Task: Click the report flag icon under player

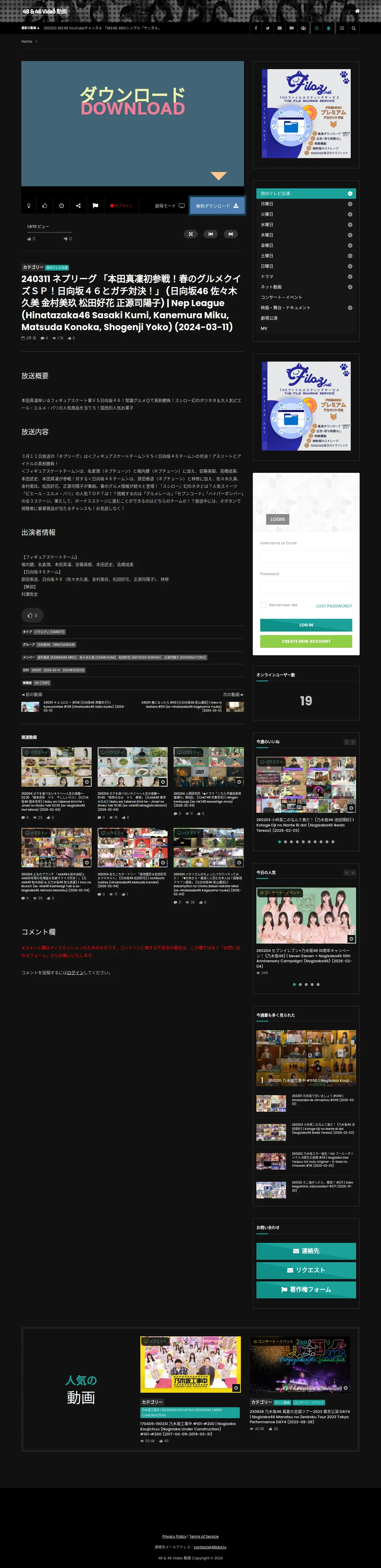Action: [95, 206]
